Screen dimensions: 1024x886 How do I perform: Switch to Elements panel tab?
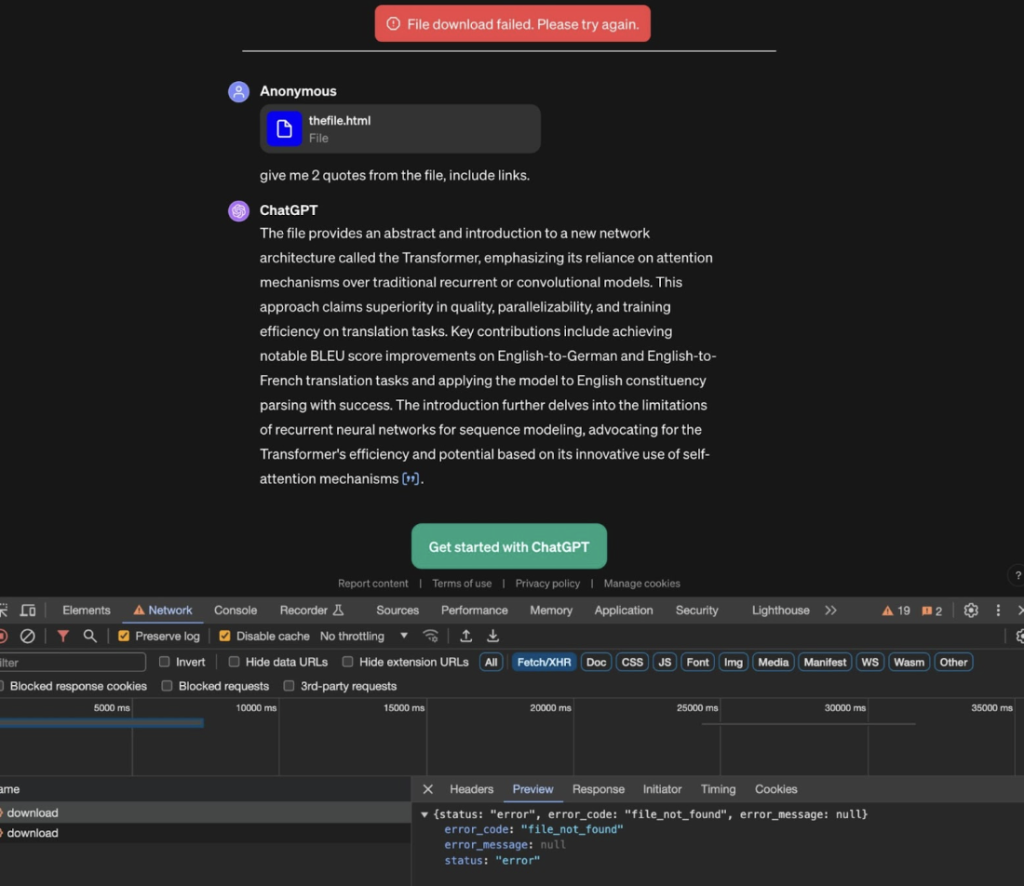pos(86,610)
